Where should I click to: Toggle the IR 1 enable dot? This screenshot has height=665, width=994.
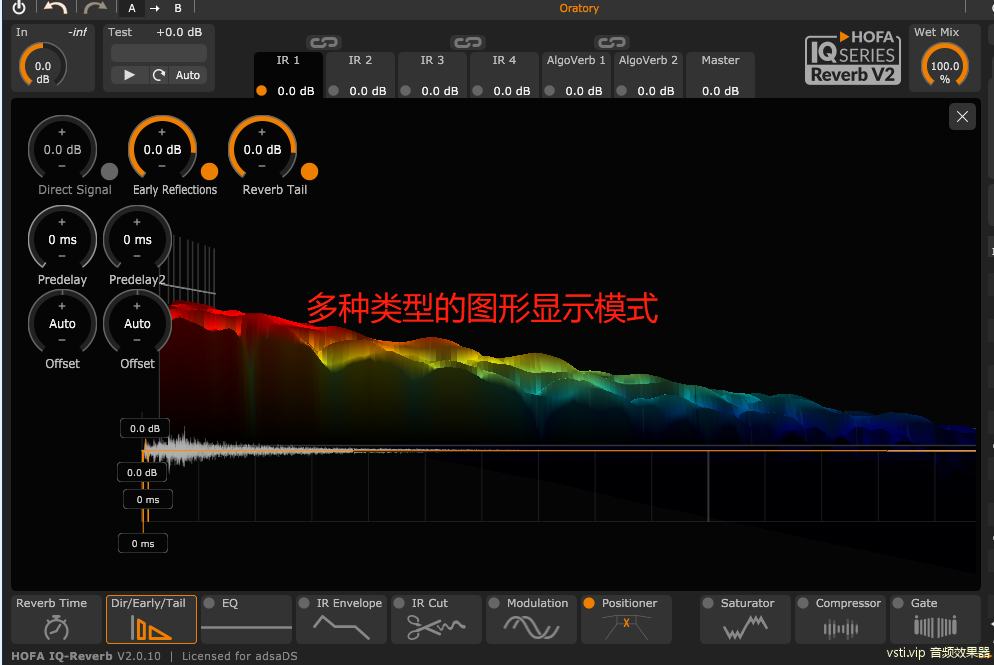[x=261, y=91]
